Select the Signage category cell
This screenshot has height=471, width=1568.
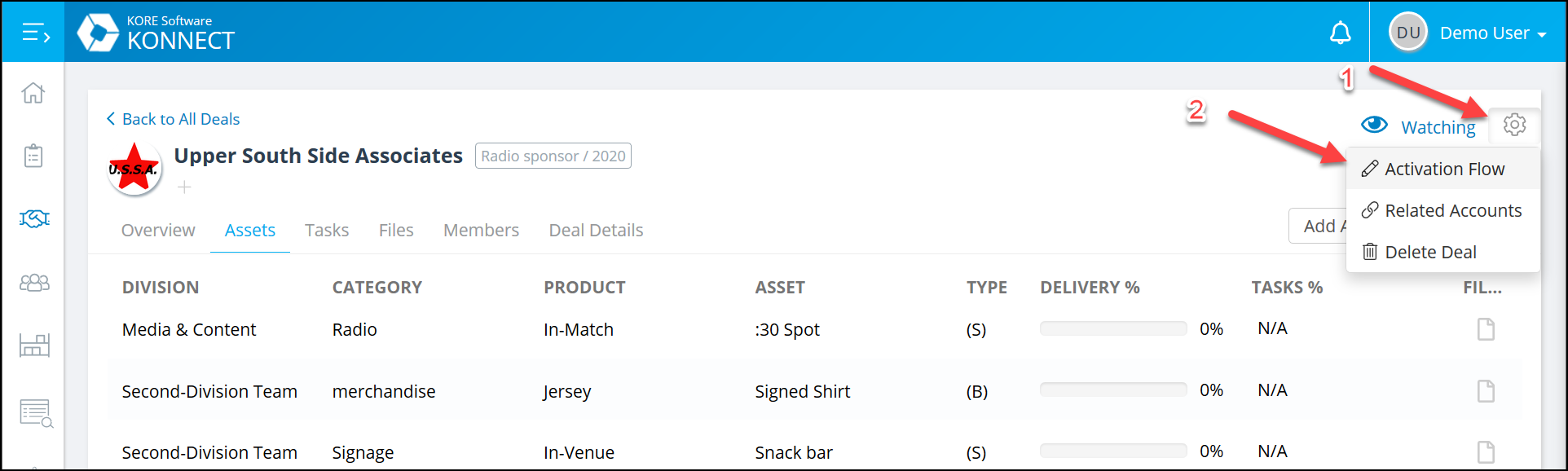(363, 453)
